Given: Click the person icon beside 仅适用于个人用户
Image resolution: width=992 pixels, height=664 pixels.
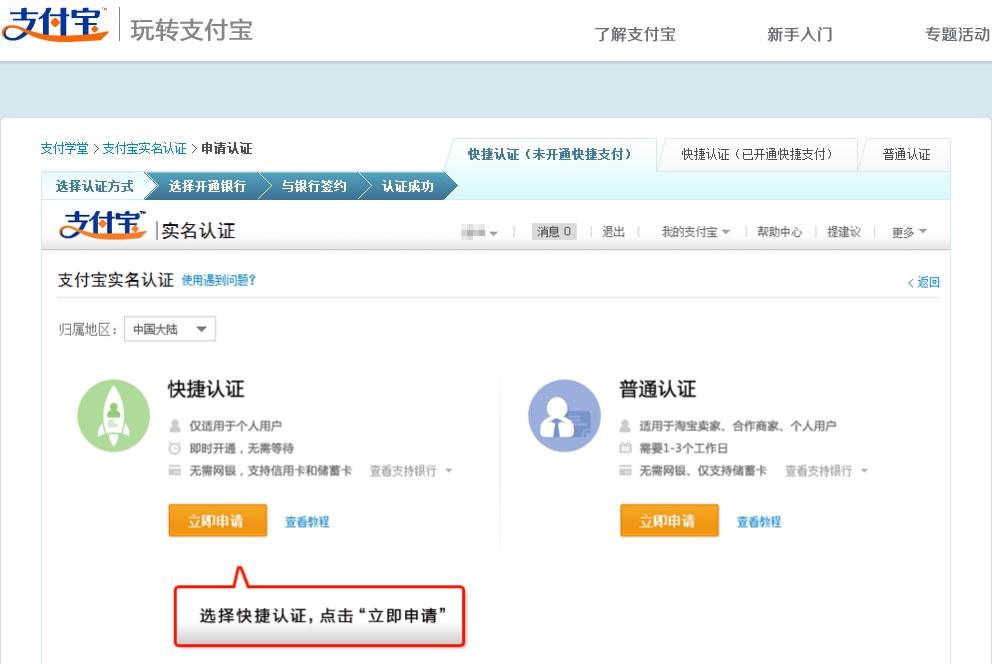Looking at the screenshot, I should (175, 426).
